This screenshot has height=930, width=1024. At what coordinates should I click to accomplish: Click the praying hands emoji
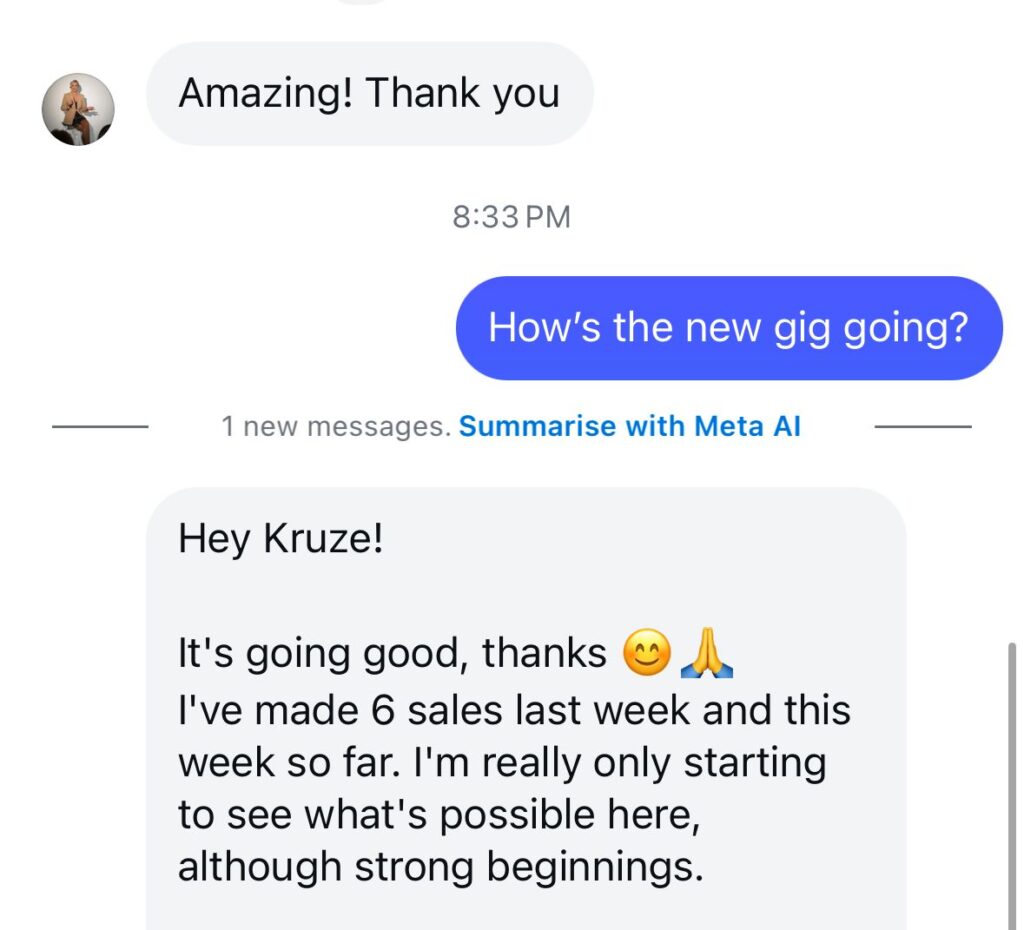point(707,652)
